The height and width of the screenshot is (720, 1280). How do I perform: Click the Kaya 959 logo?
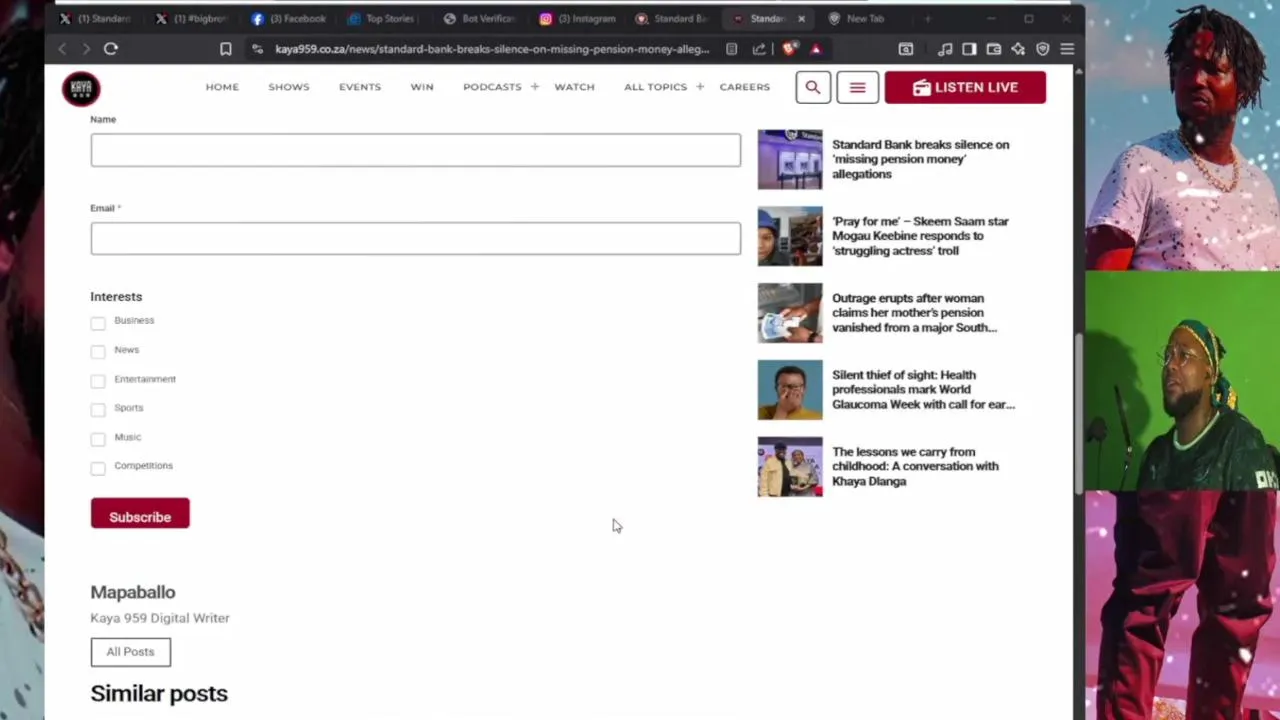(81, 88)
